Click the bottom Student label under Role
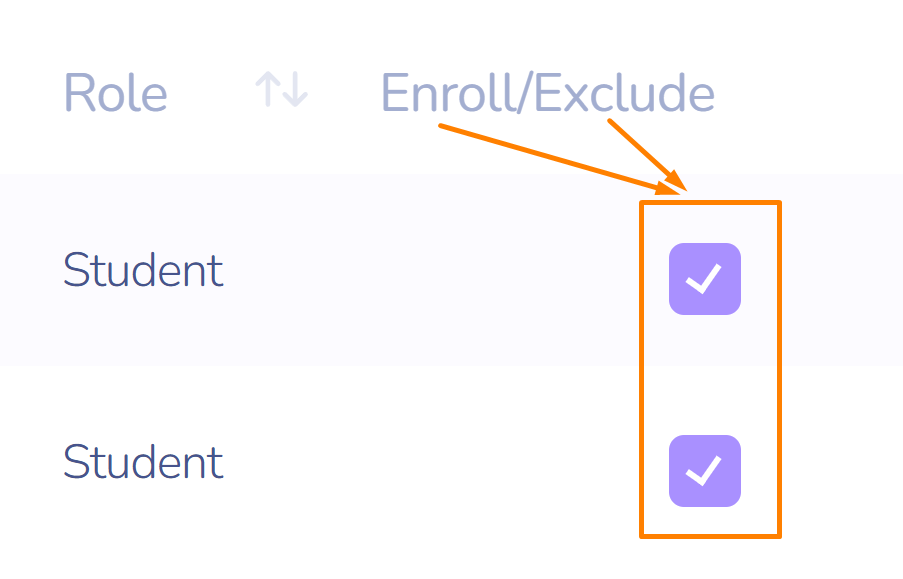This screenshot has width=903, height=579. 143,463
